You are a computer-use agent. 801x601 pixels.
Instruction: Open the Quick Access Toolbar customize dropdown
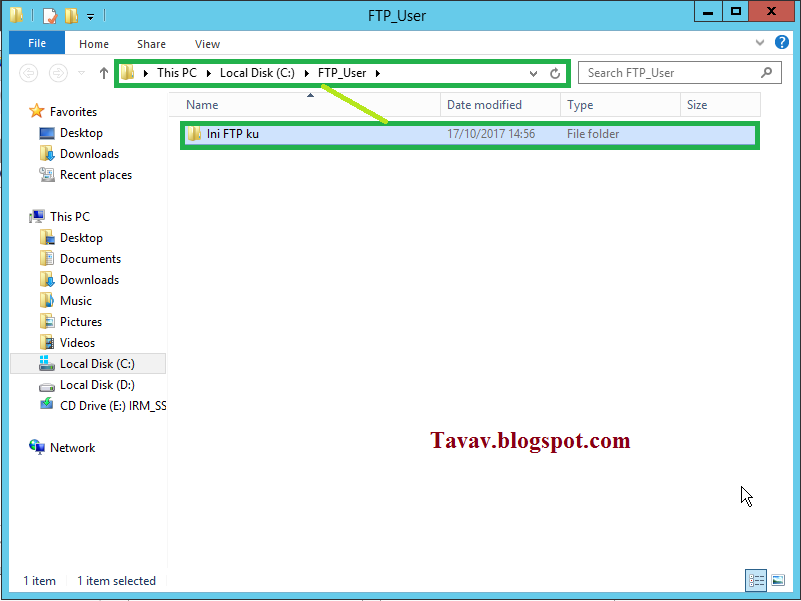[x=90, y=15]
